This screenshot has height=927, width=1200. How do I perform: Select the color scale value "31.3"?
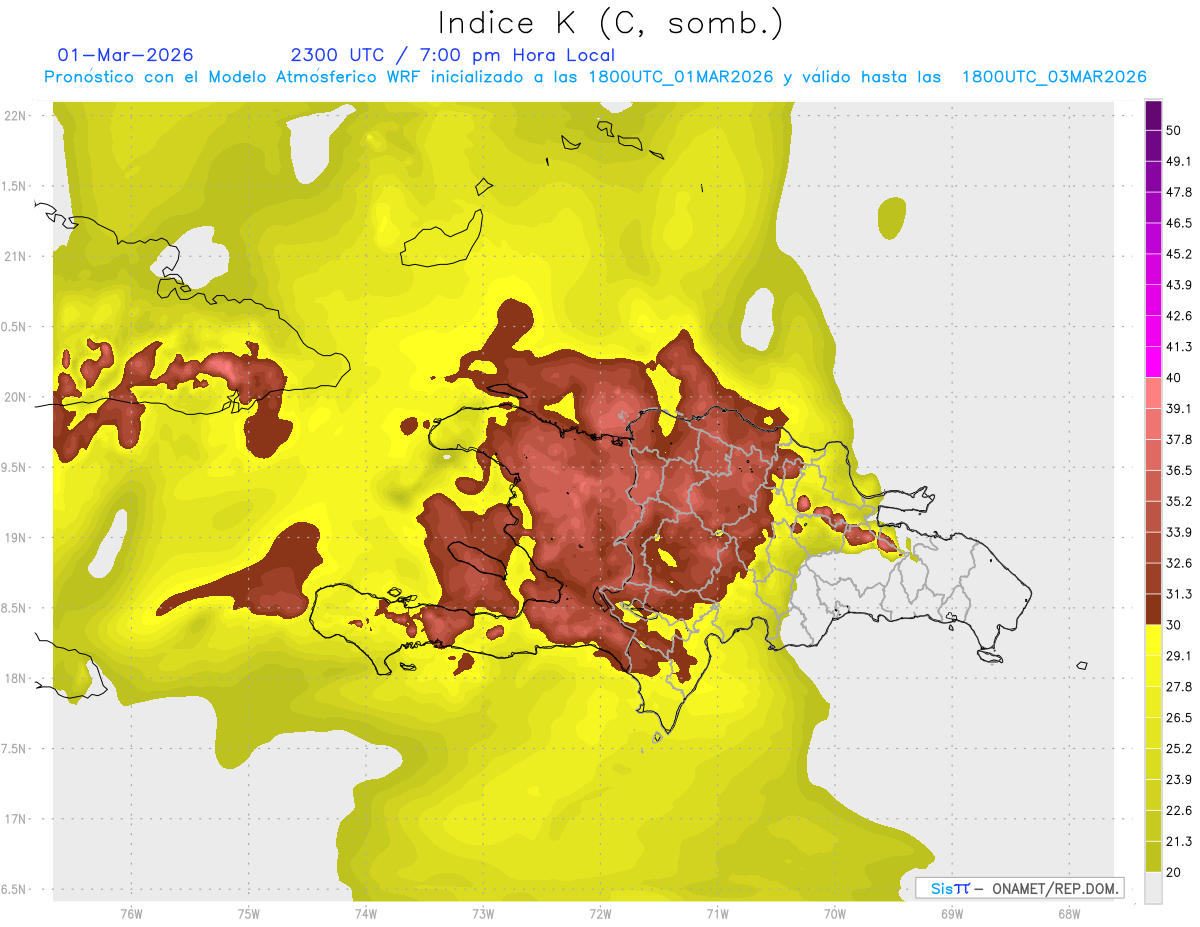click(1179, 594)
